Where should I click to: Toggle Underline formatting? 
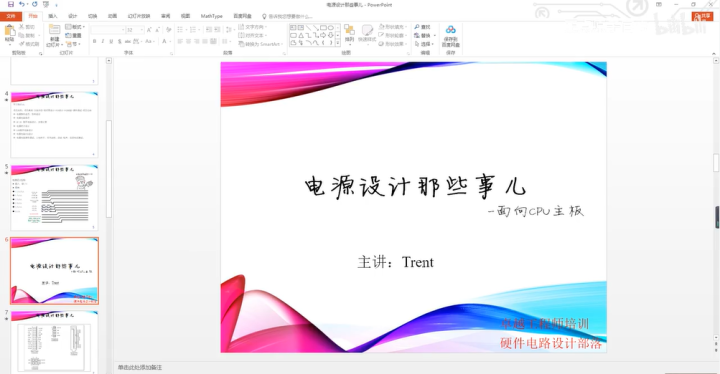pos(111,41)
